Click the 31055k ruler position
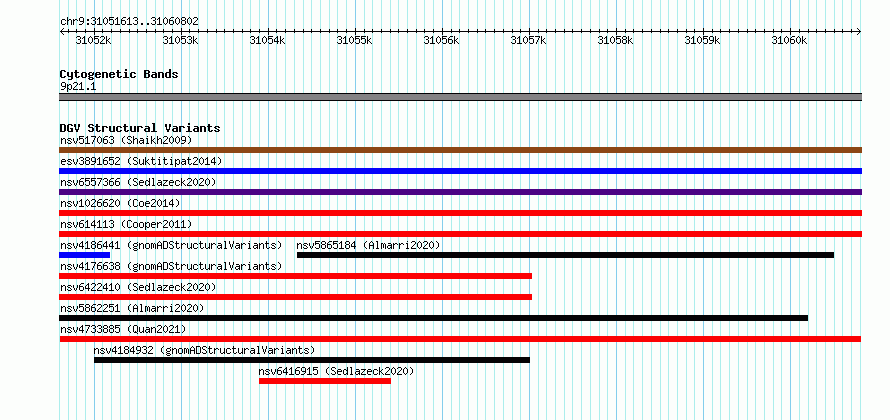 (x=355, y=40)
